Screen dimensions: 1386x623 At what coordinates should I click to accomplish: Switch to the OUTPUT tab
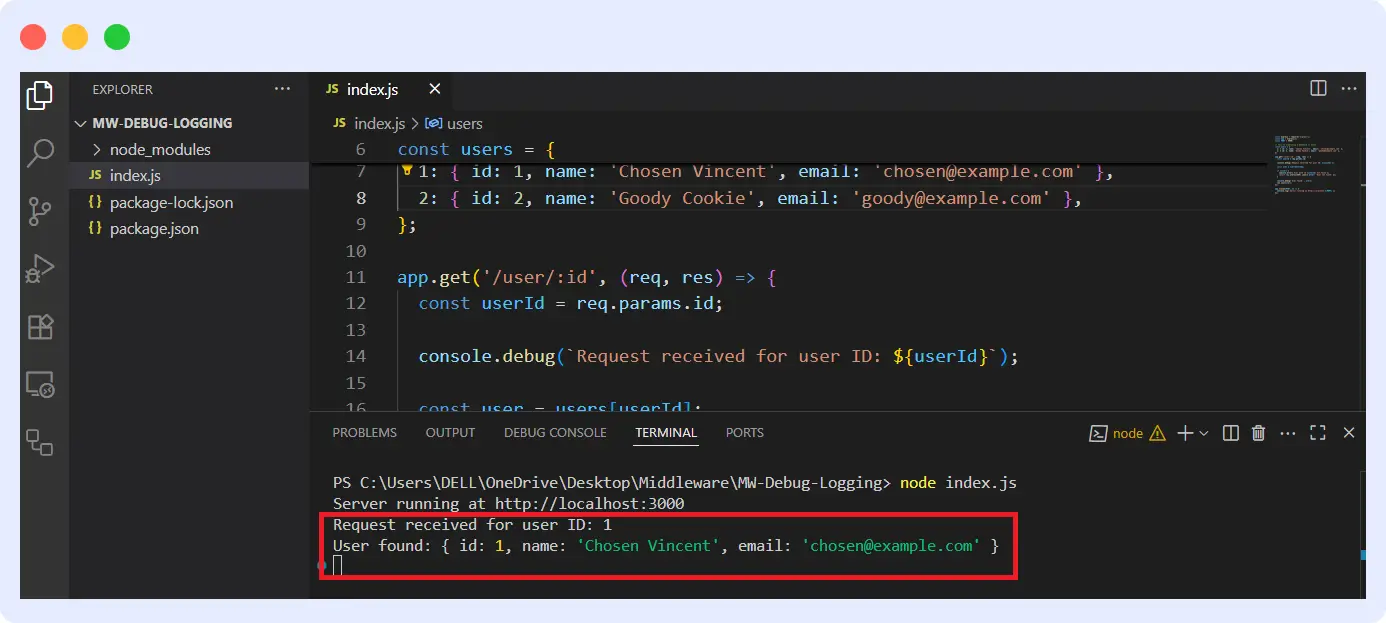[449, 432]
